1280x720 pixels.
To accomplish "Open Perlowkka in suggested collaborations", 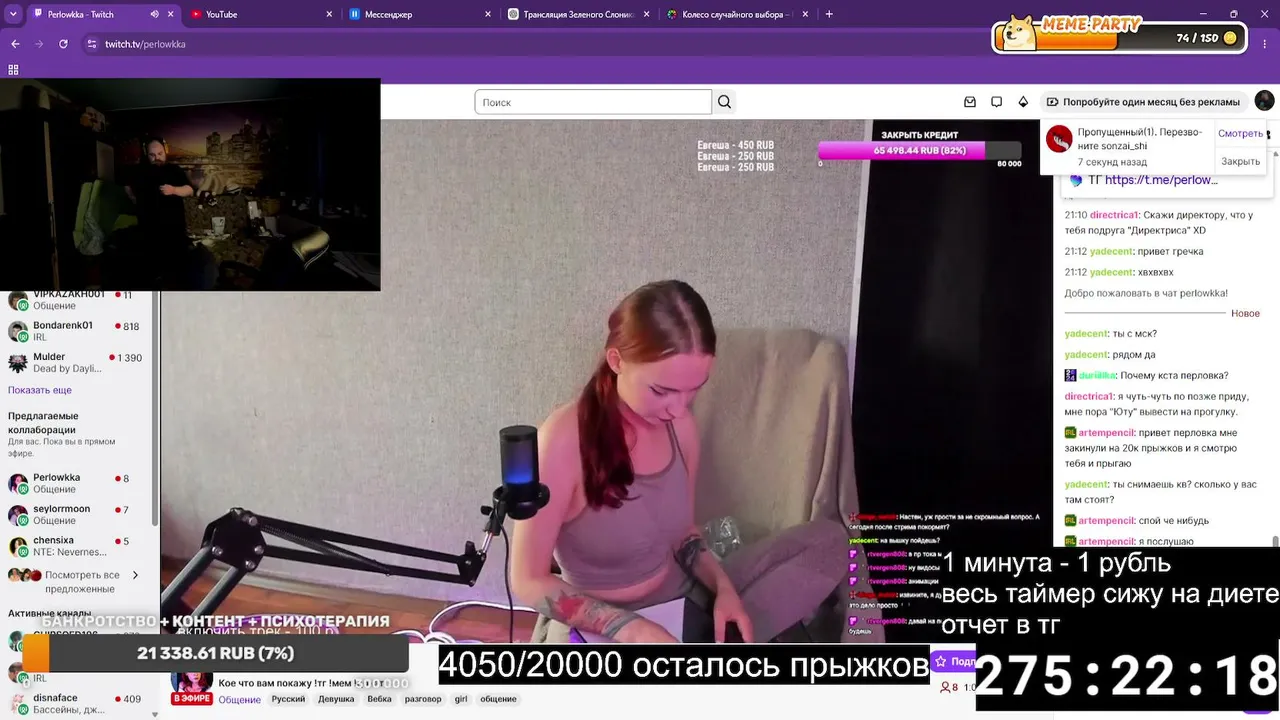I will click(x=75, y=483).
